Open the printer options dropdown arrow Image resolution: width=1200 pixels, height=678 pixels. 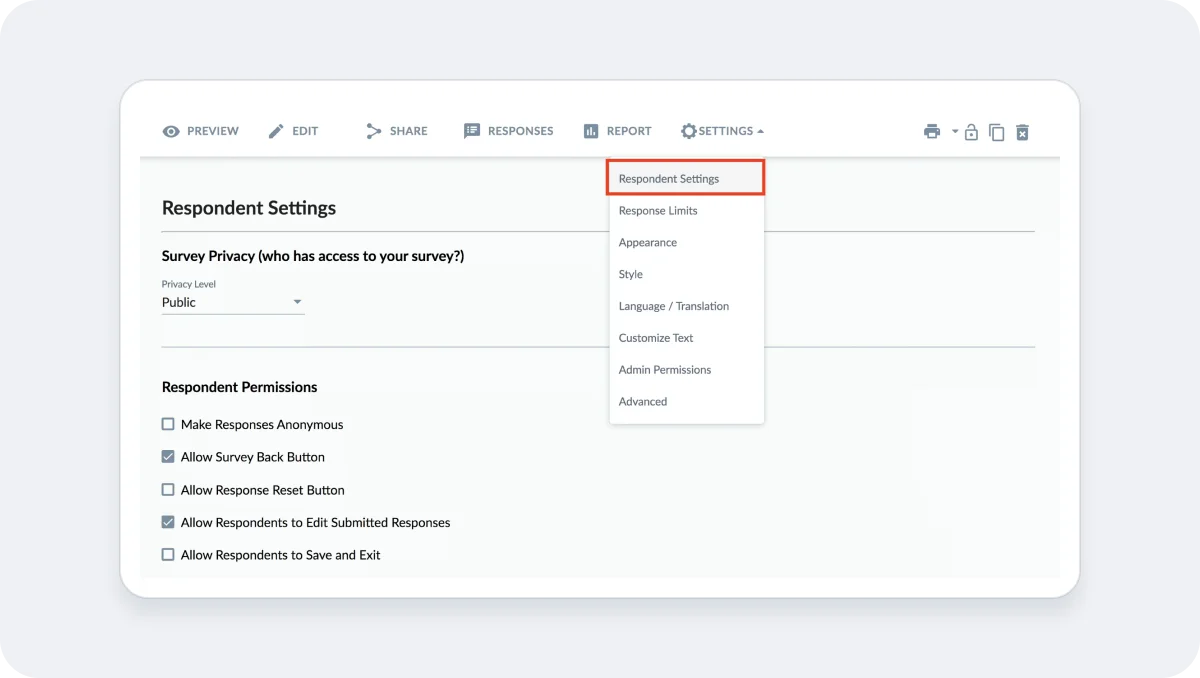coord(954,131)
